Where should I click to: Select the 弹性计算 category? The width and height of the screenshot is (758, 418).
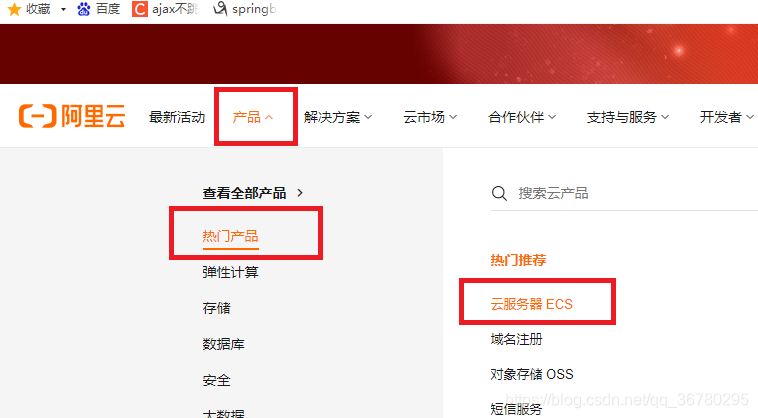[231, 272]
